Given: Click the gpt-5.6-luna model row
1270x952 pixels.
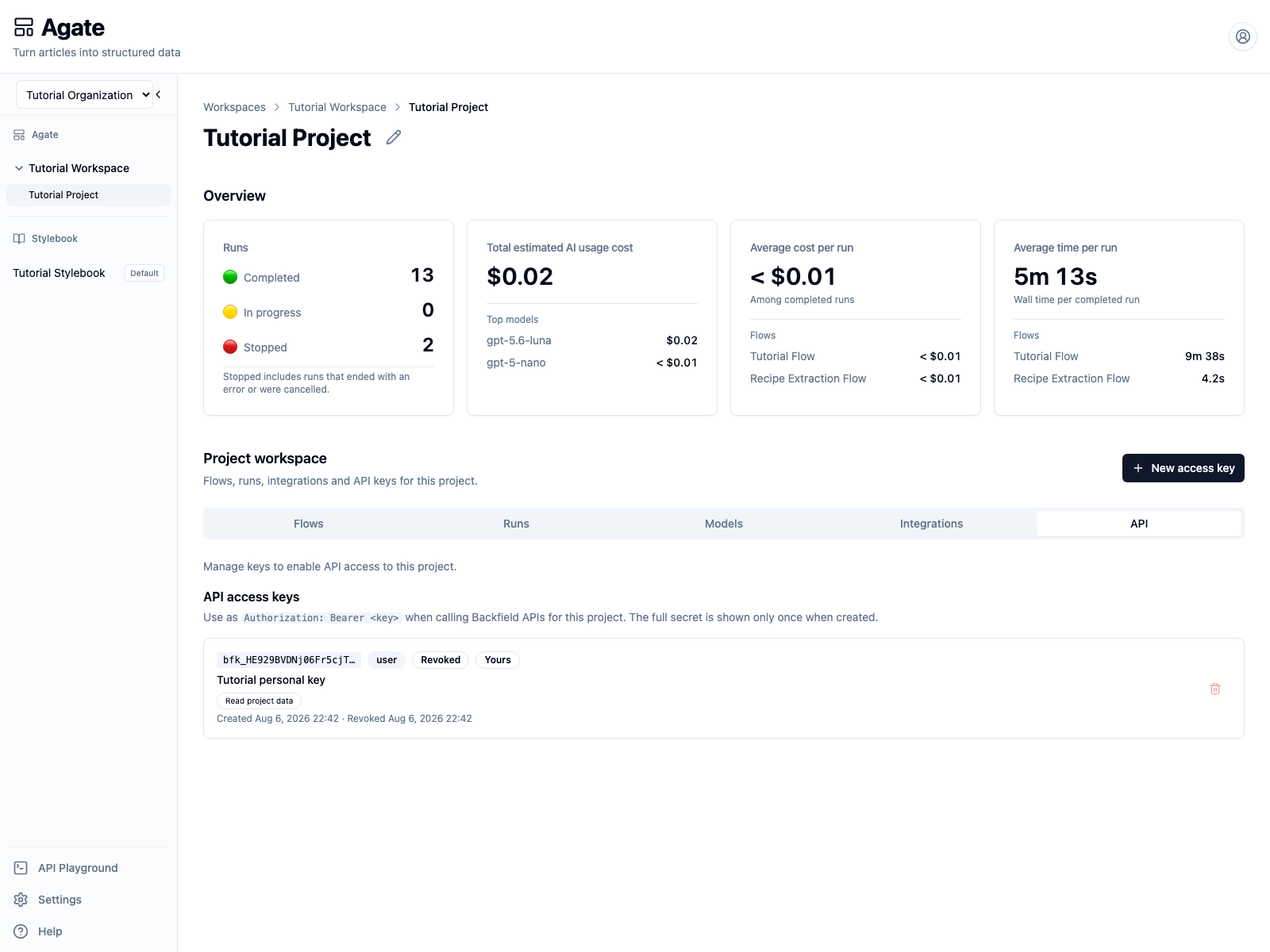Looking at the screenshot, I should pyautogui.click(x=592, y=340).
